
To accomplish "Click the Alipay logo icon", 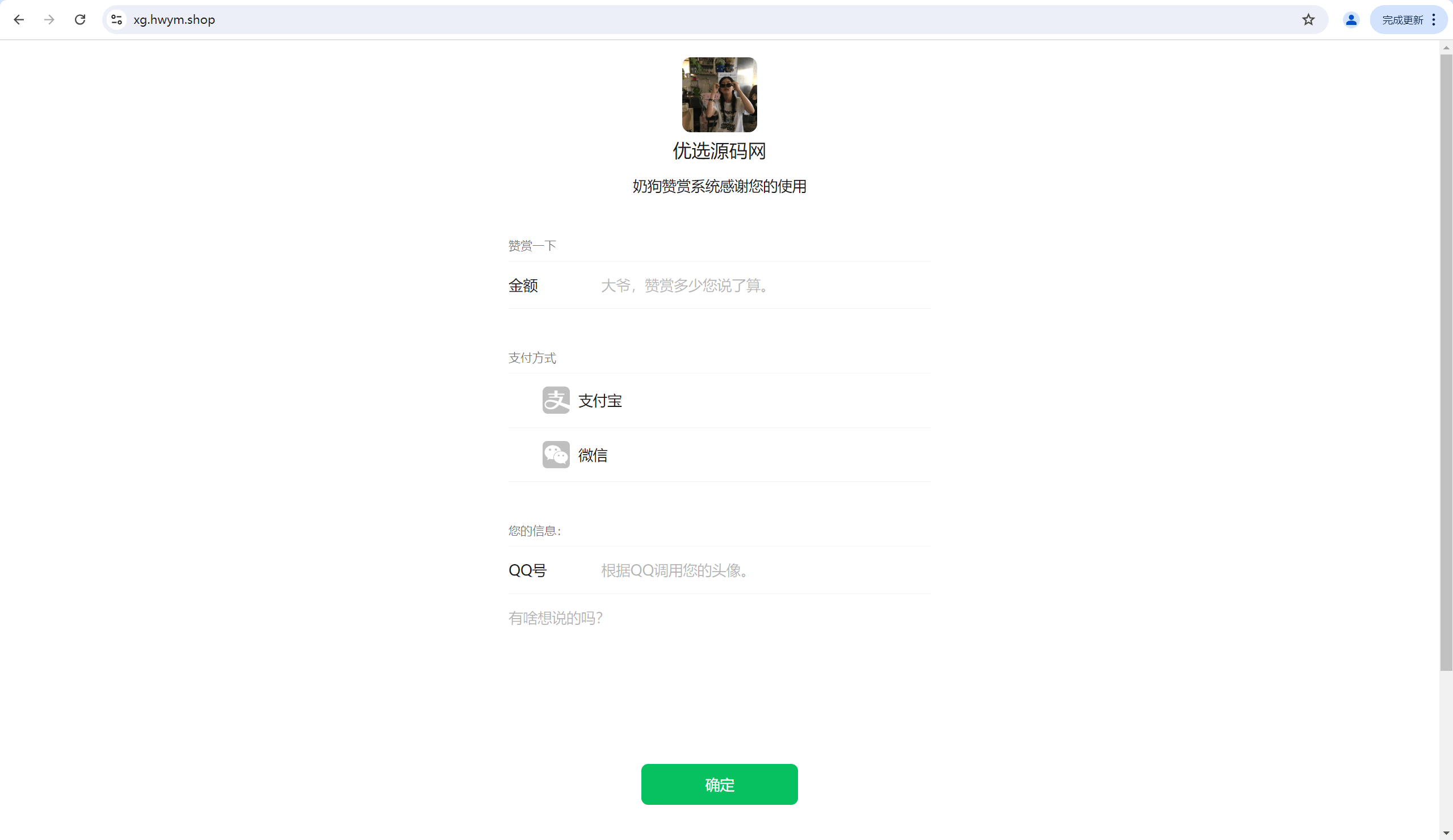I will pyautogui.click(x=556, y=400).
